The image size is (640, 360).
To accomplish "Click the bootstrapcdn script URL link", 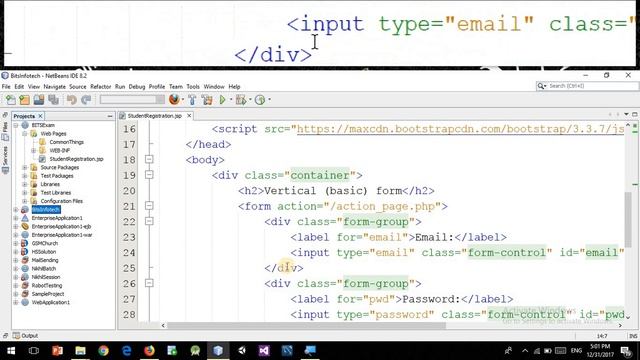I will [x=460, y=129].
